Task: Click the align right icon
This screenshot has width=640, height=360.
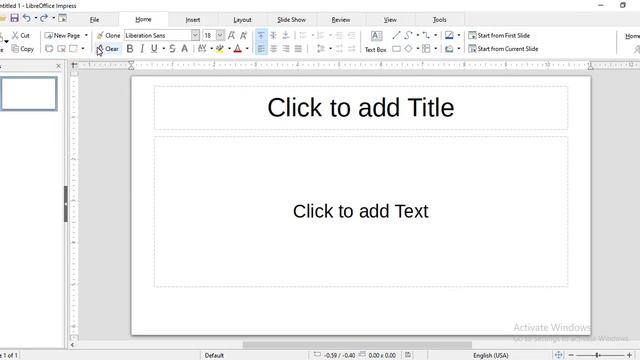Action: point(286,49)
